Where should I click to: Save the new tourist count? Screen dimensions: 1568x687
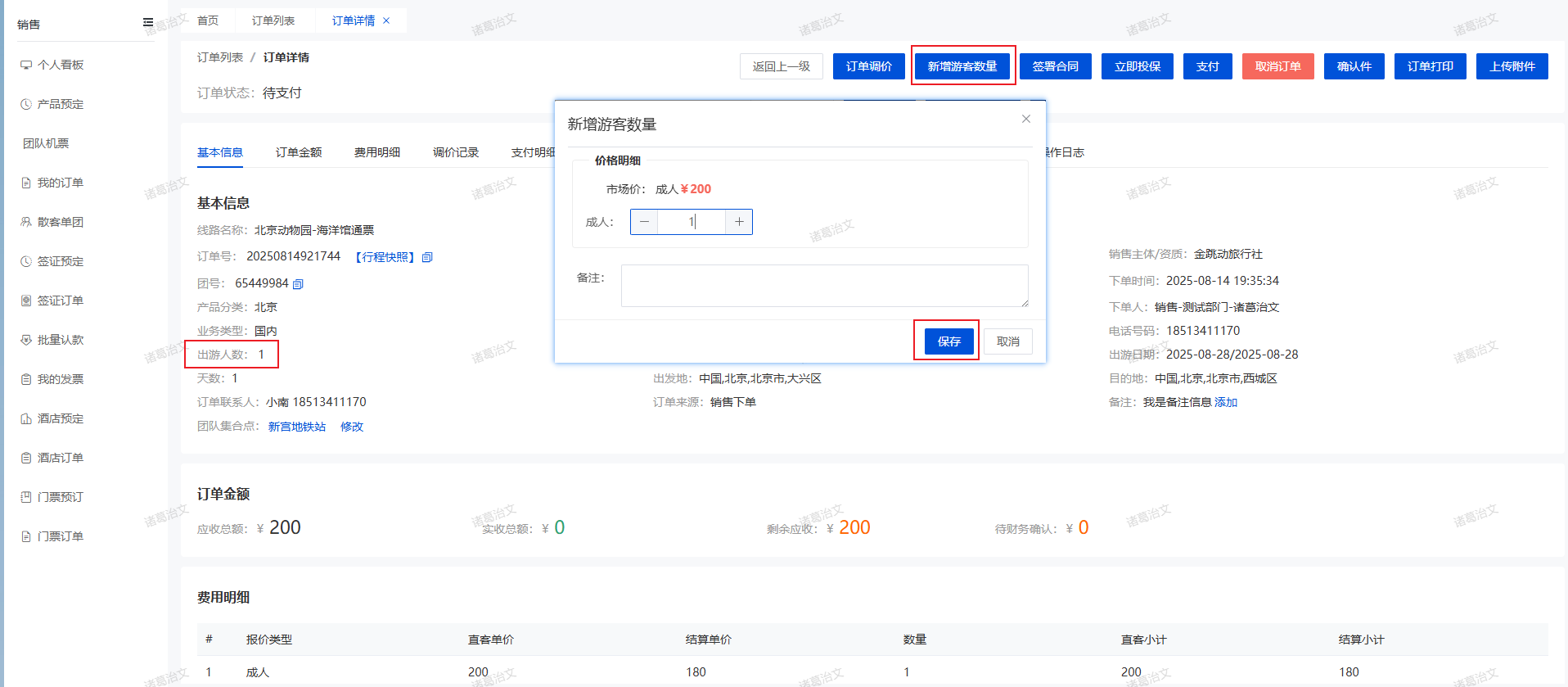click(x=948, y=341)
